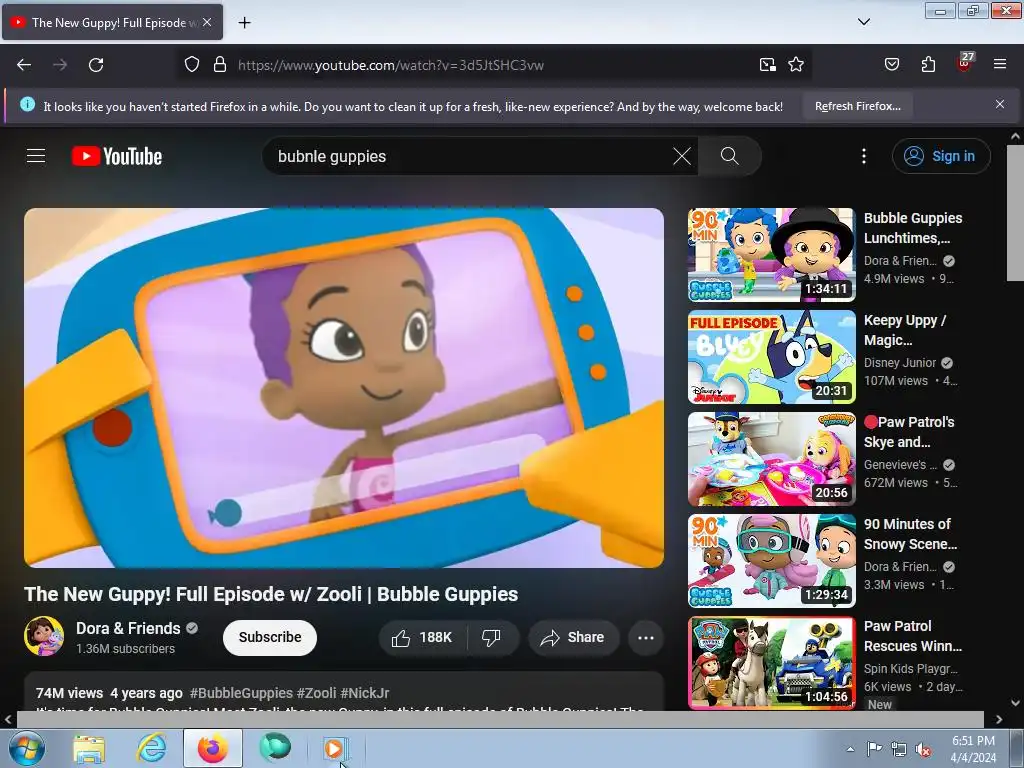Image resolution: width=1024 pixels, height=768 pixels.
Task: Go back using the browser back arrow
Action: pyautogui.click(x=24, y=65)
